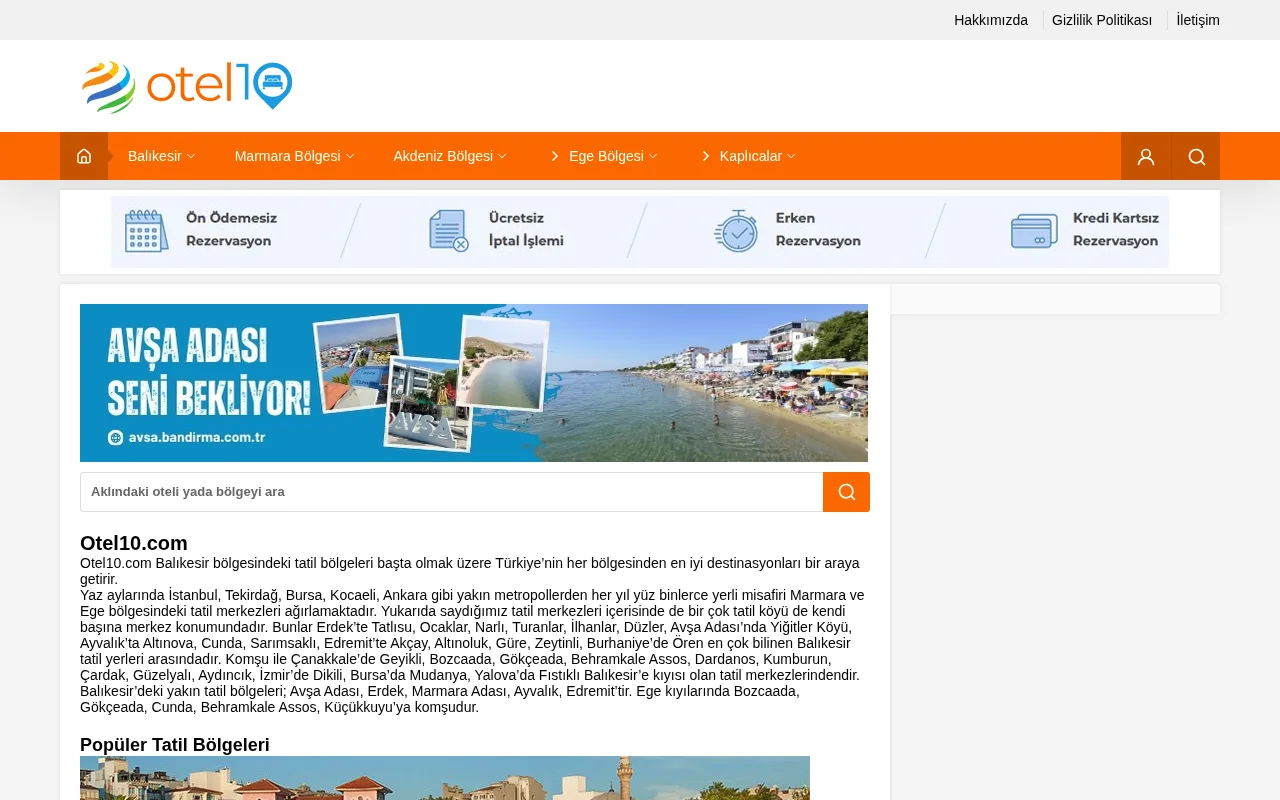Open the Hakkımızda page link
1280x800 pixels.
[991, 19]
